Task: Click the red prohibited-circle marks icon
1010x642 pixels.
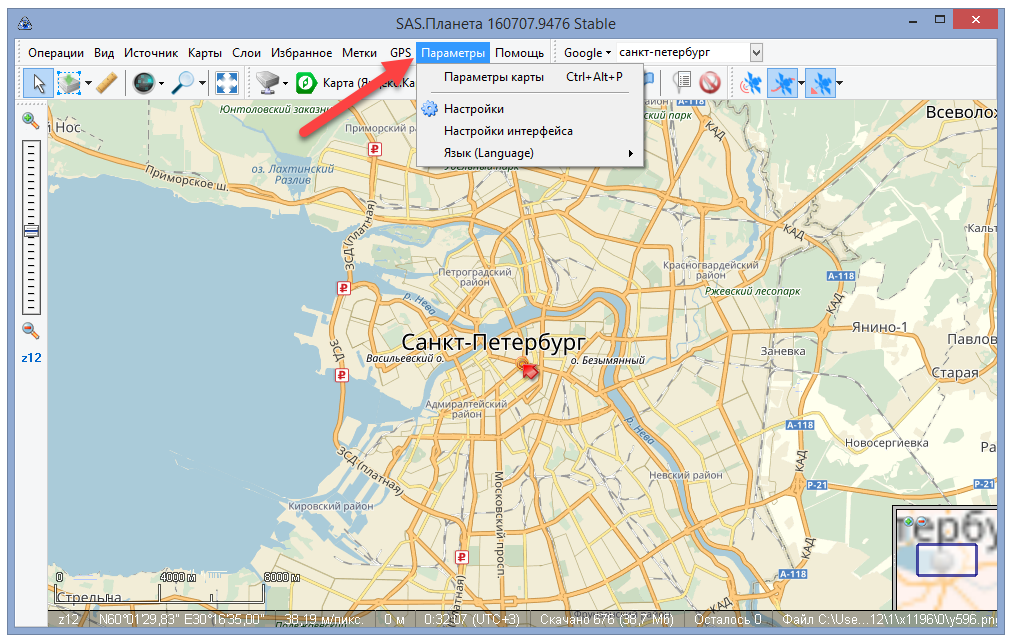Action: coord(710,83)
